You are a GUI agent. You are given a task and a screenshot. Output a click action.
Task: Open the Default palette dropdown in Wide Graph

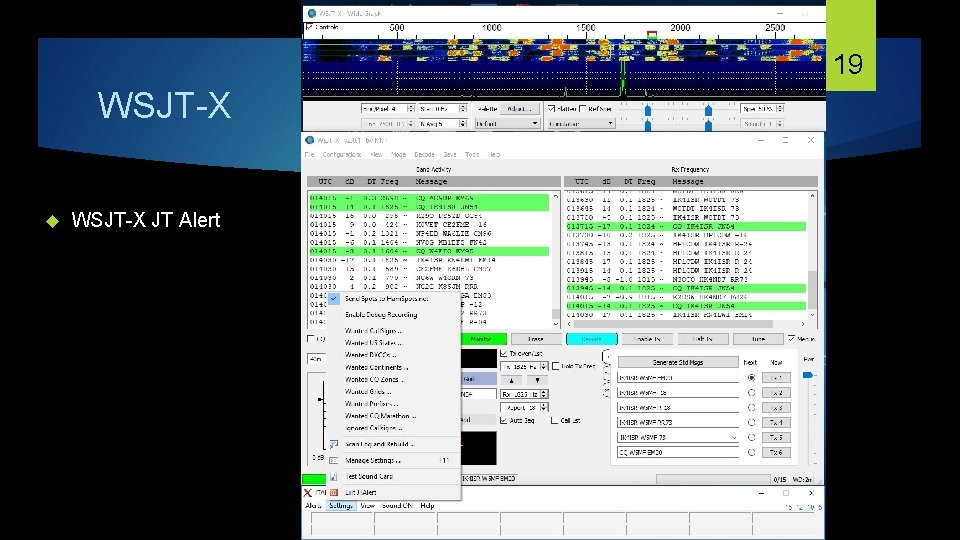coord(507,124)
